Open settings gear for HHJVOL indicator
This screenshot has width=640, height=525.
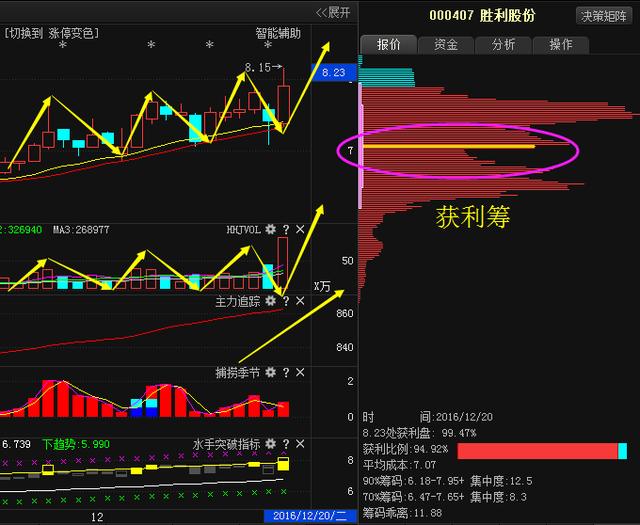270,230
